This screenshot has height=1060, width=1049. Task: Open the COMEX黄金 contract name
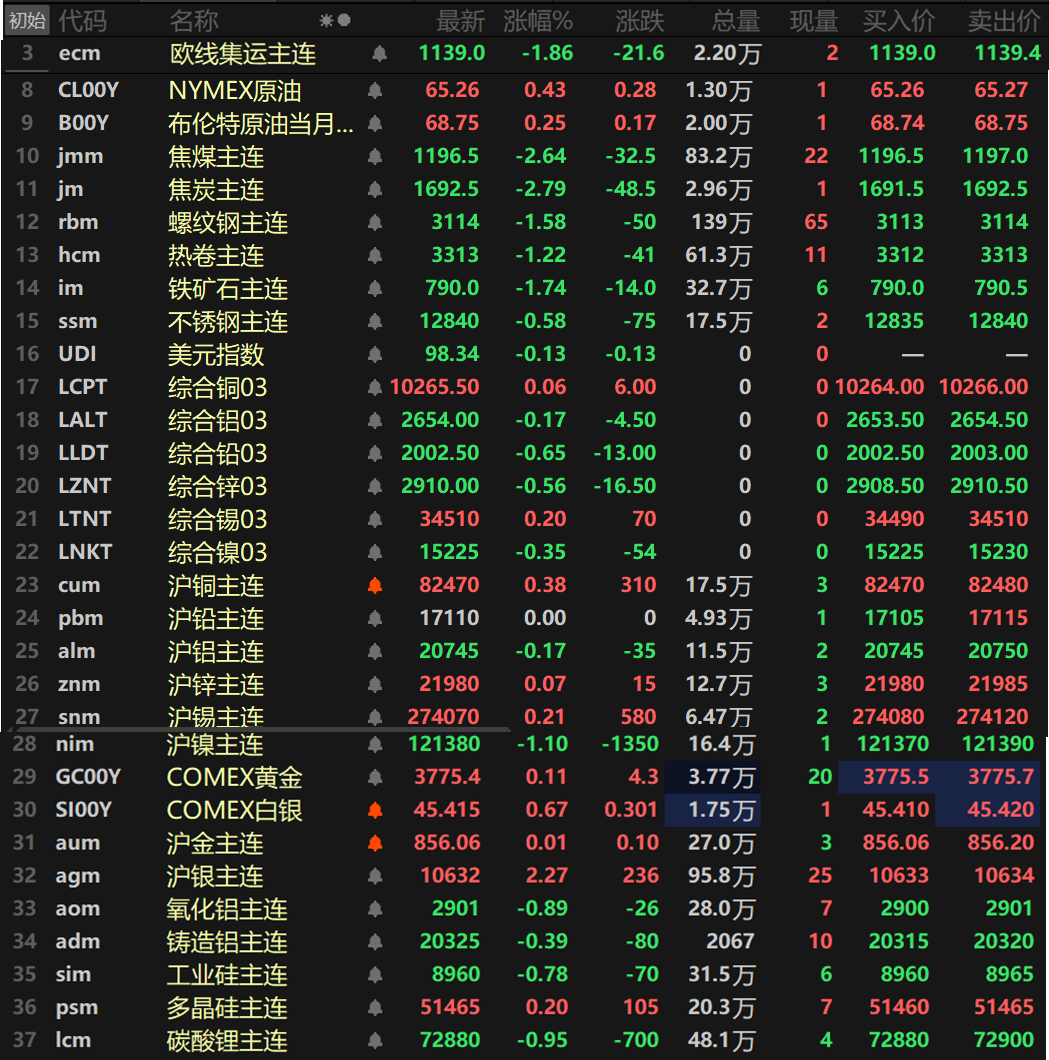[234, 777]
